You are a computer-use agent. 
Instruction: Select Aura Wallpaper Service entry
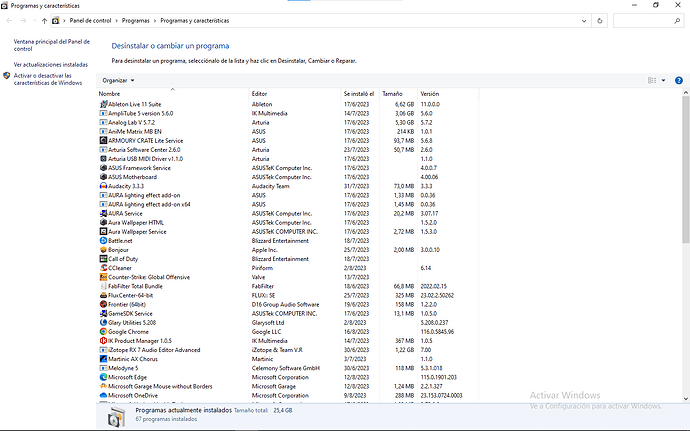click(x=287, y=232)
